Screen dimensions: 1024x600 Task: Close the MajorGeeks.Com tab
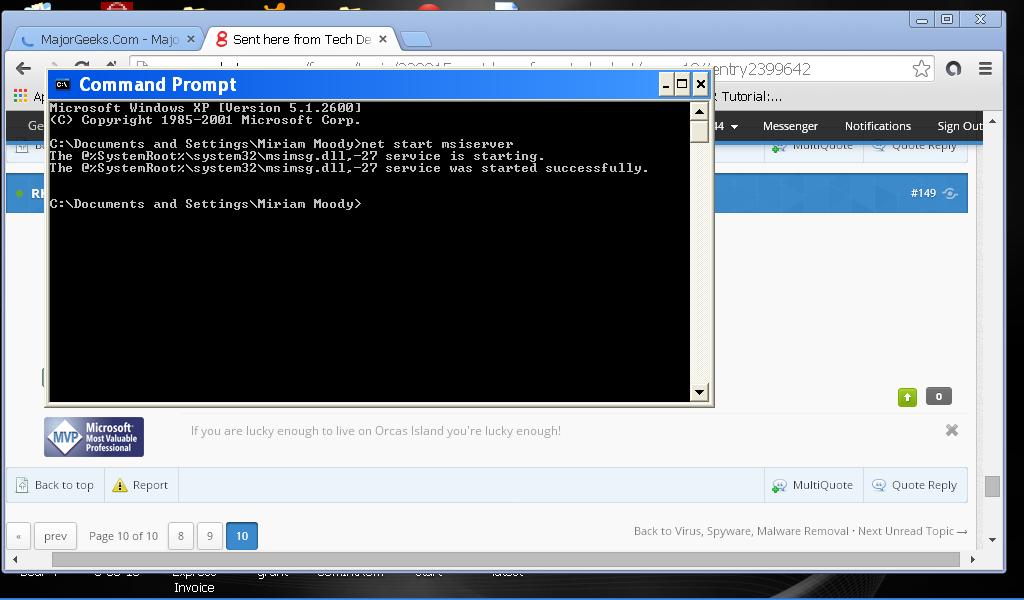point(191,39)
